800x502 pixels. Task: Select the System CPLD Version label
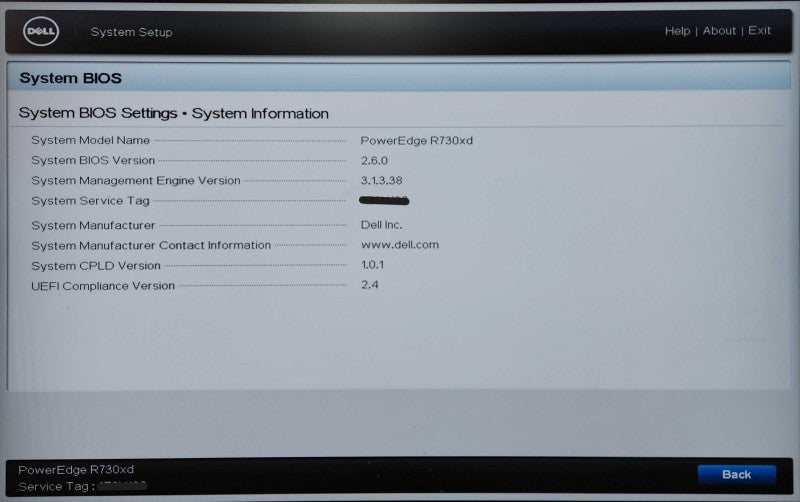coord(96,266)
